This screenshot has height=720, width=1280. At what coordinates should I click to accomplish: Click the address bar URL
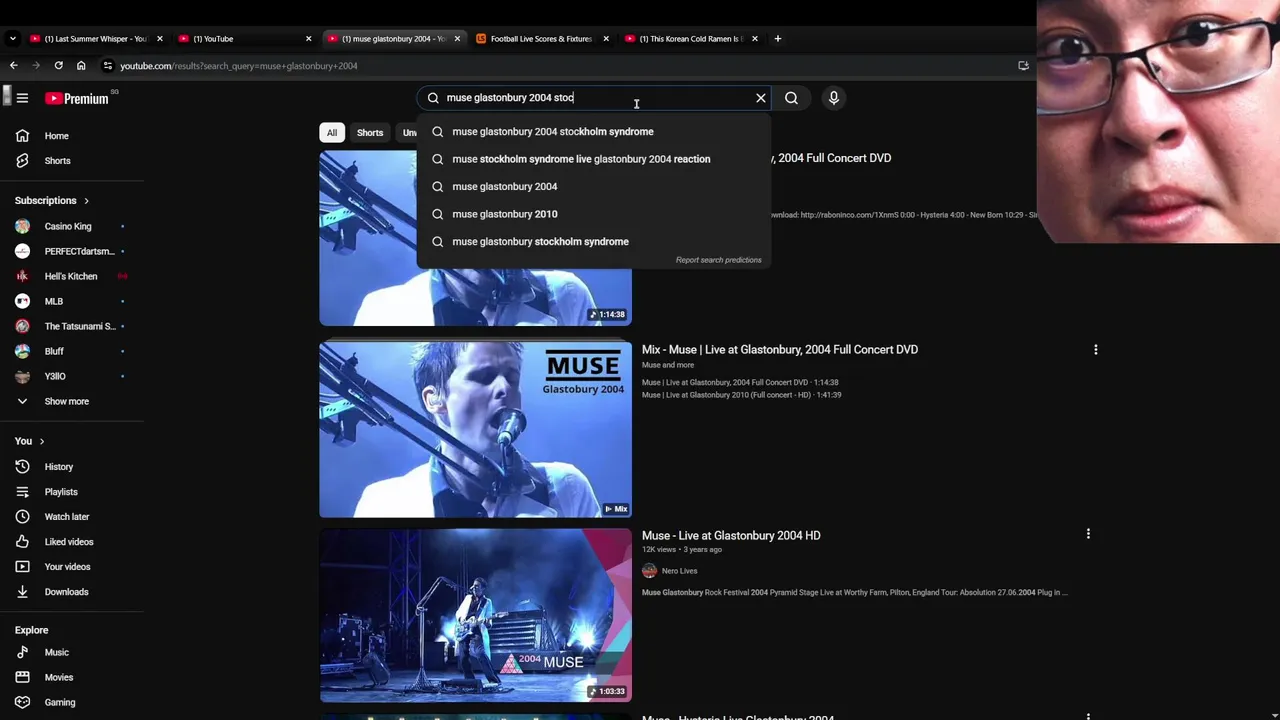point(238,66)
